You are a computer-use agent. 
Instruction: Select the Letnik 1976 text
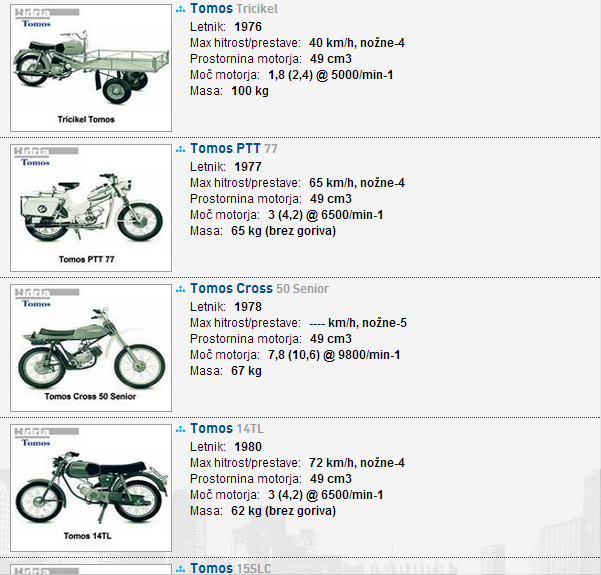226,26
